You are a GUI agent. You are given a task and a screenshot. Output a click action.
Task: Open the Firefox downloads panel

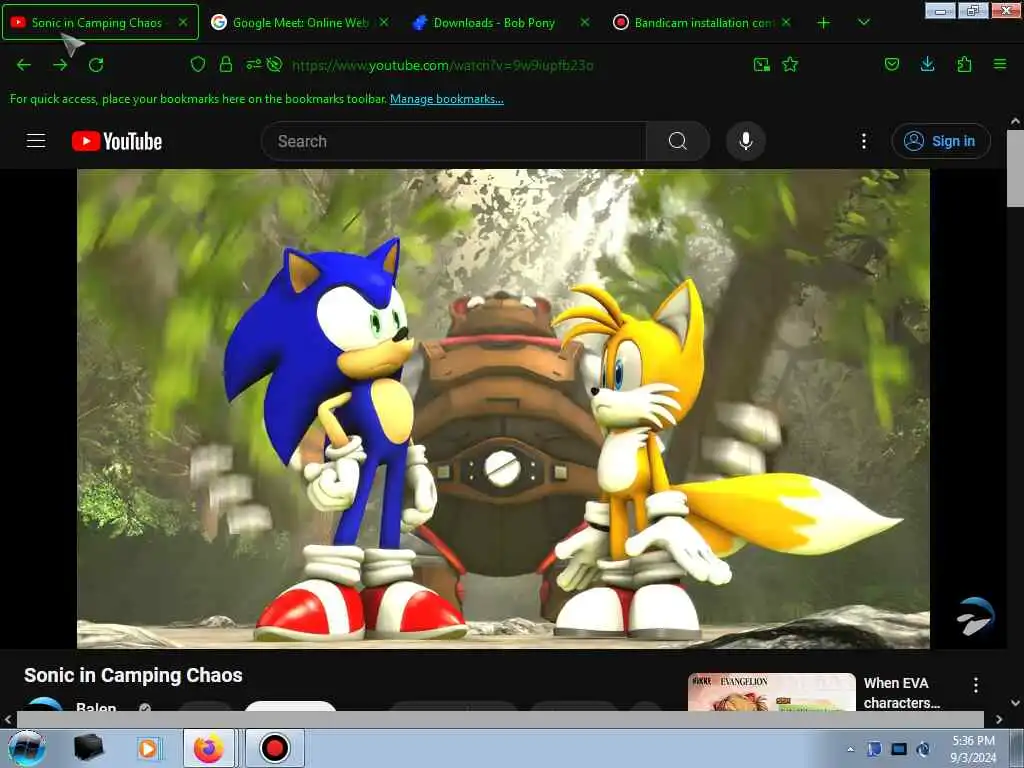(927, 64)
